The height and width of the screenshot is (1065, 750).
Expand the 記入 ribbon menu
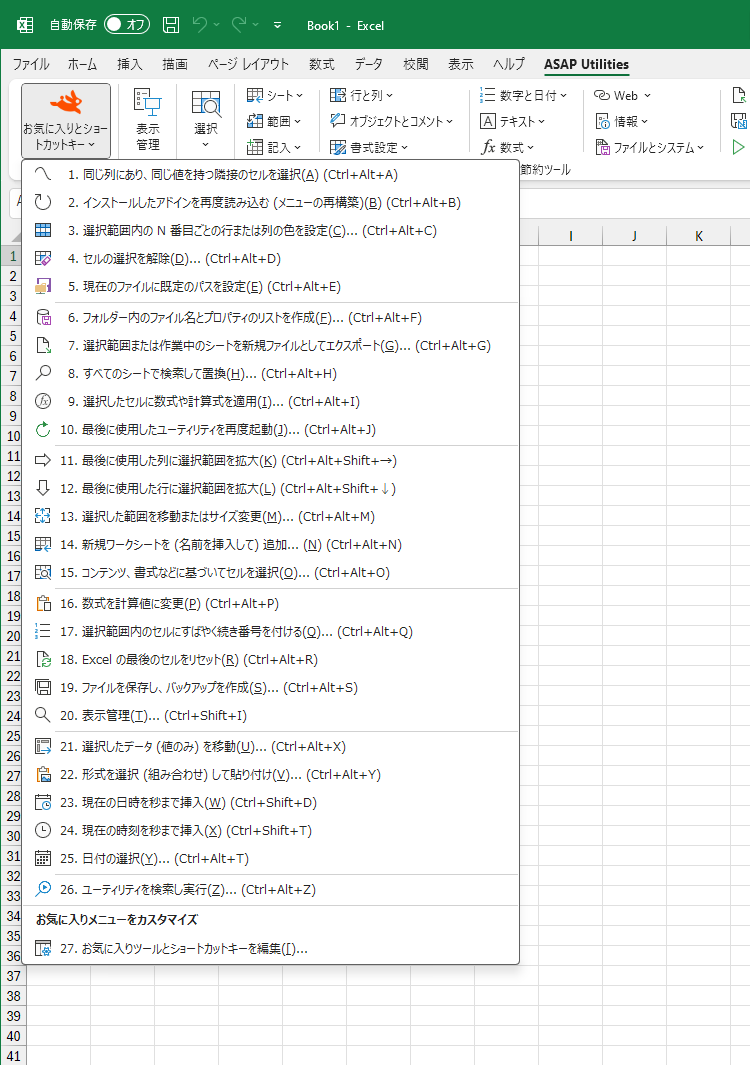pyautogui.click(x=273, y=147)
